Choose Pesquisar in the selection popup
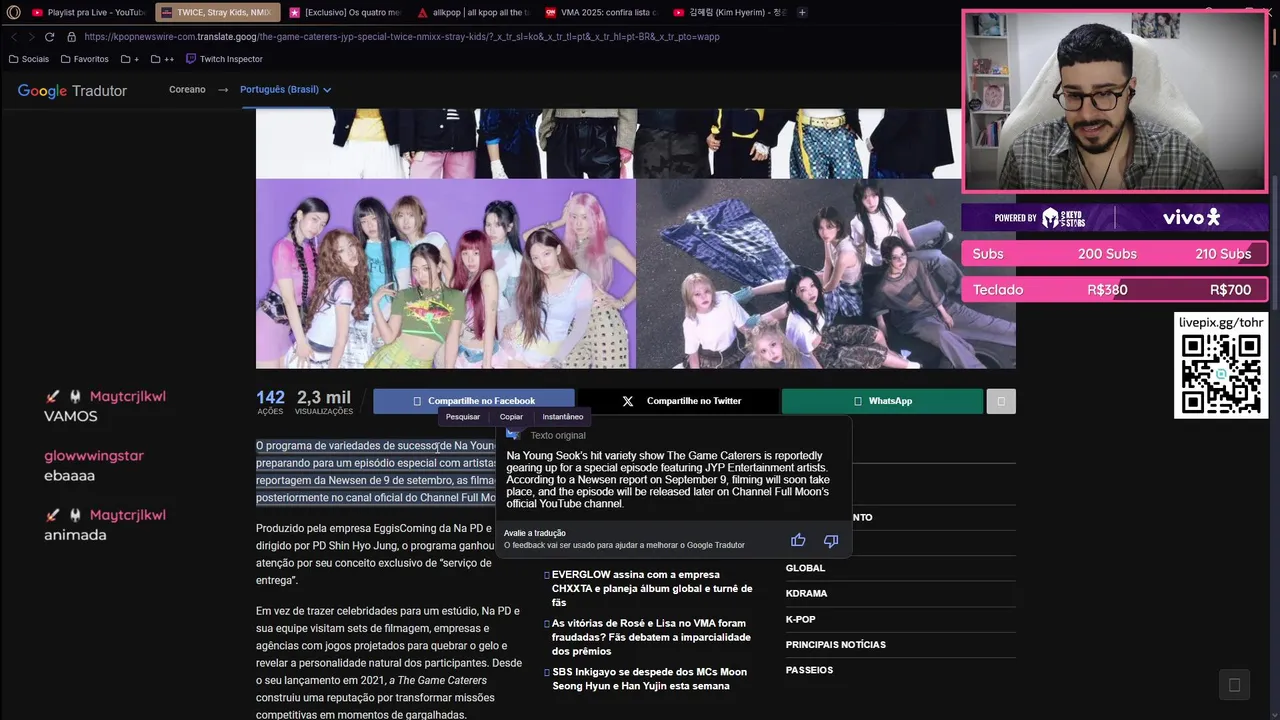Viewport: 1280px width, 720px height. click(x=463, y=417)
